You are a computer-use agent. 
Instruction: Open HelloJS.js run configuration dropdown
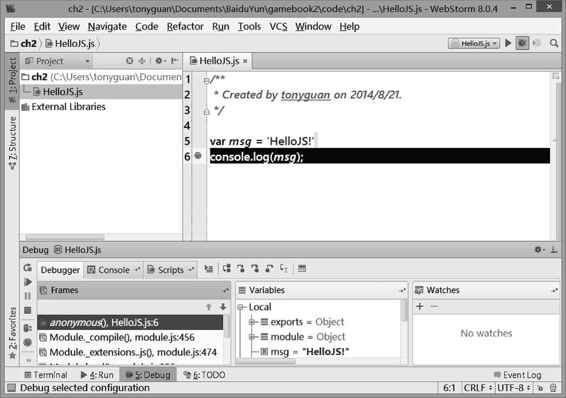pos(474,43)
